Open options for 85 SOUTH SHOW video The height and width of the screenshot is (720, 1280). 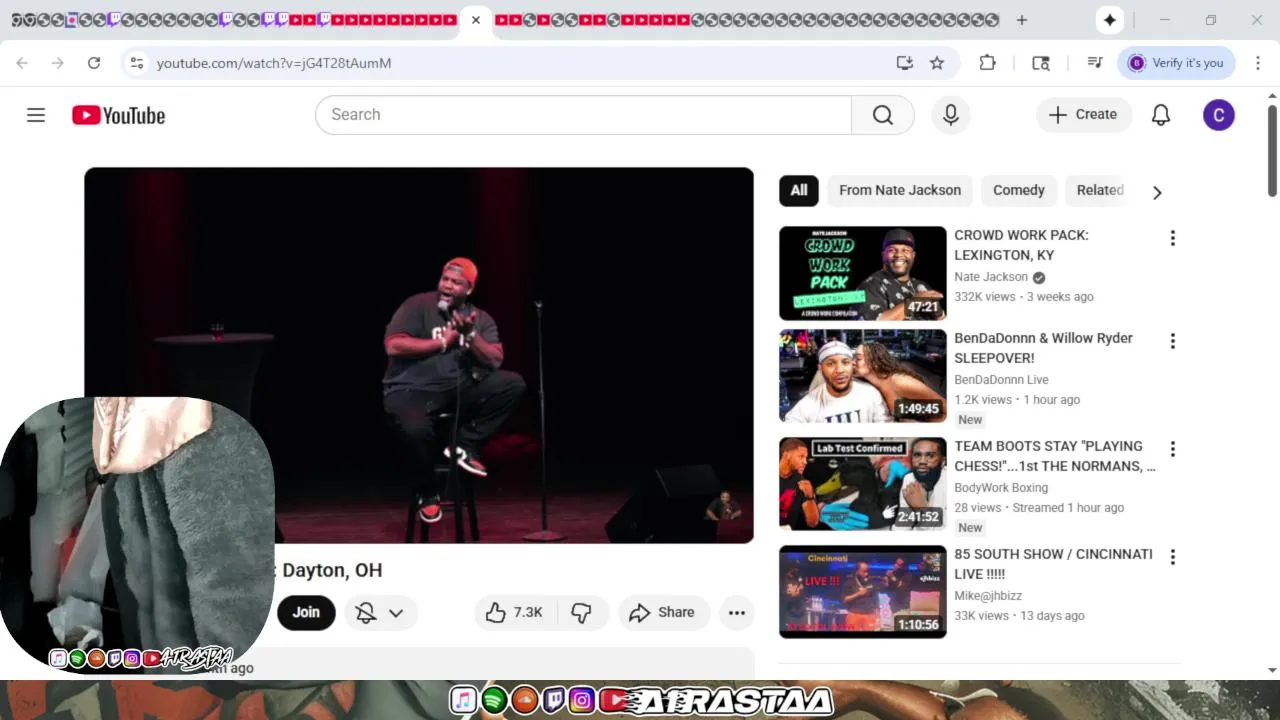pos(1172,557)
